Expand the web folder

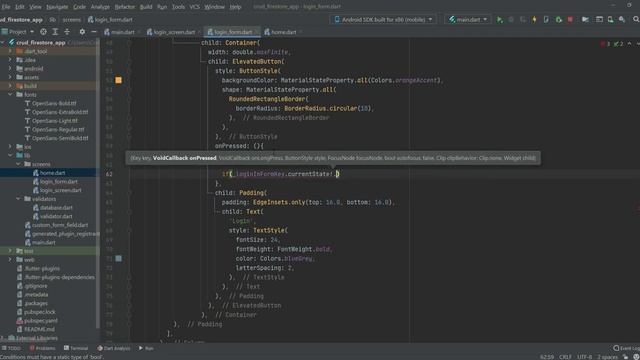coord(11,260)
